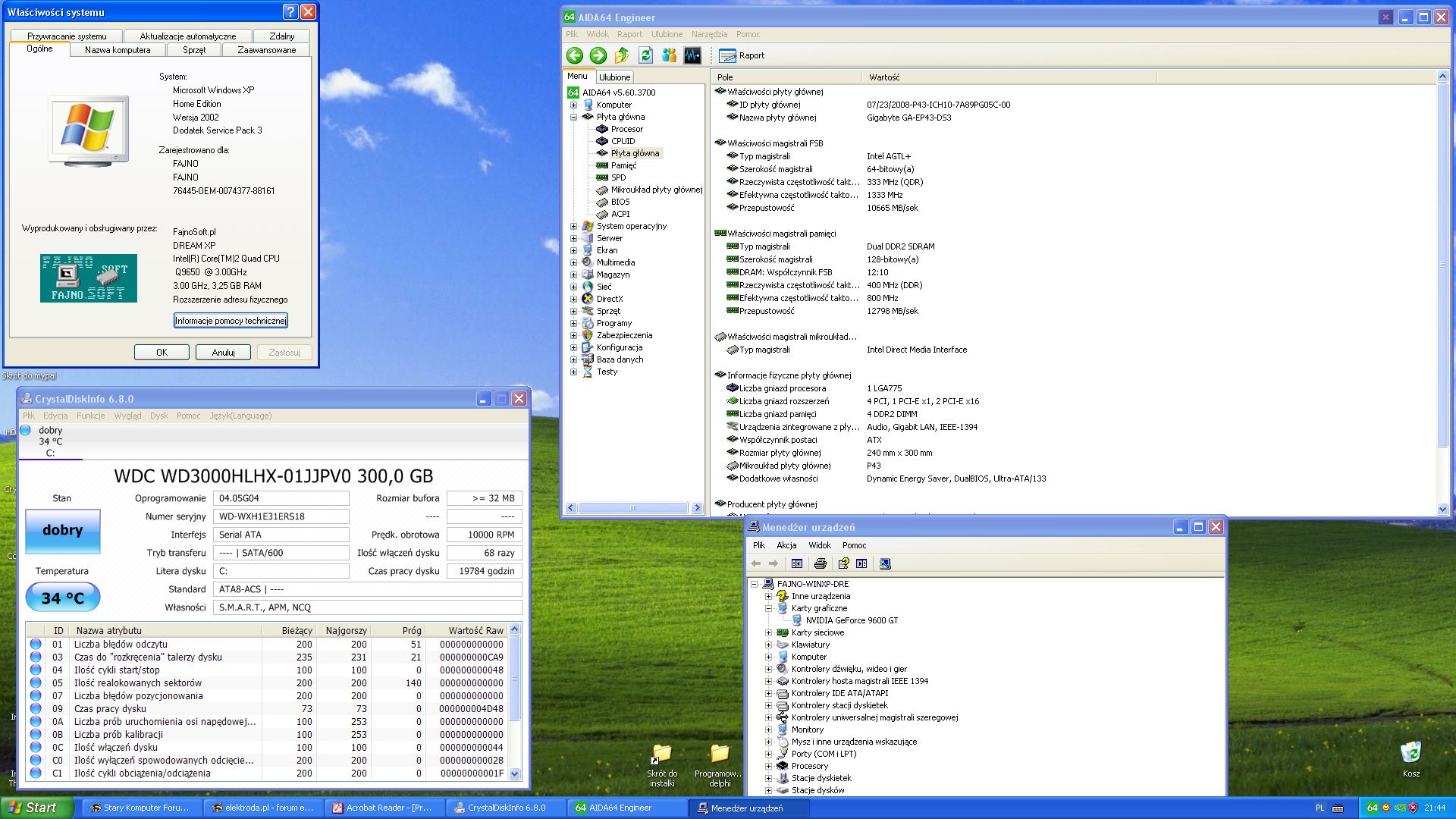1456x819 pixels.
Task: Open Akcja menu in Device Manager
Action: [x=786, y=545]
